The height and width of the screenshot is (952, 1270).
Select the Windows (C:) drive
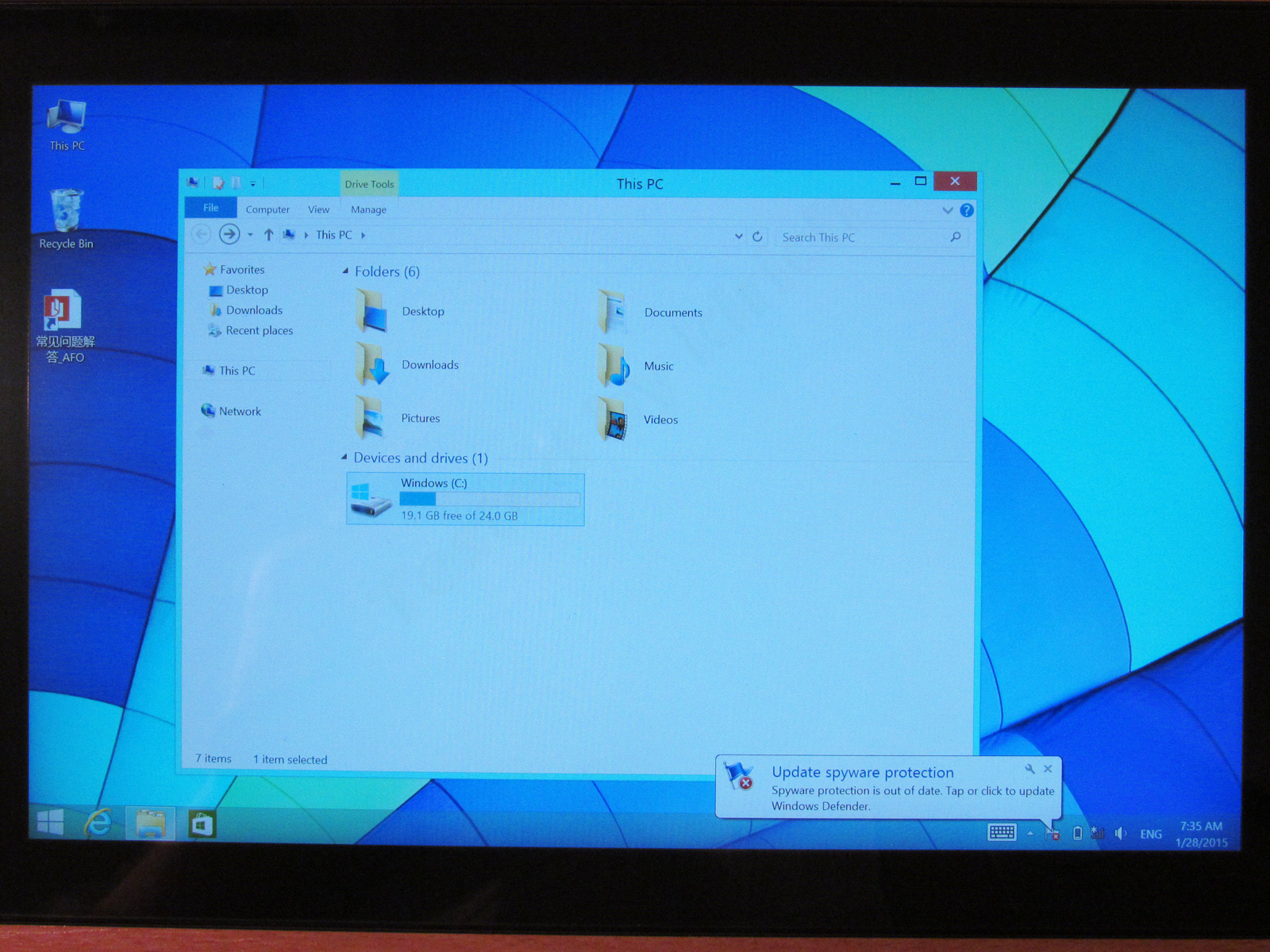click(x=465, y=499)
